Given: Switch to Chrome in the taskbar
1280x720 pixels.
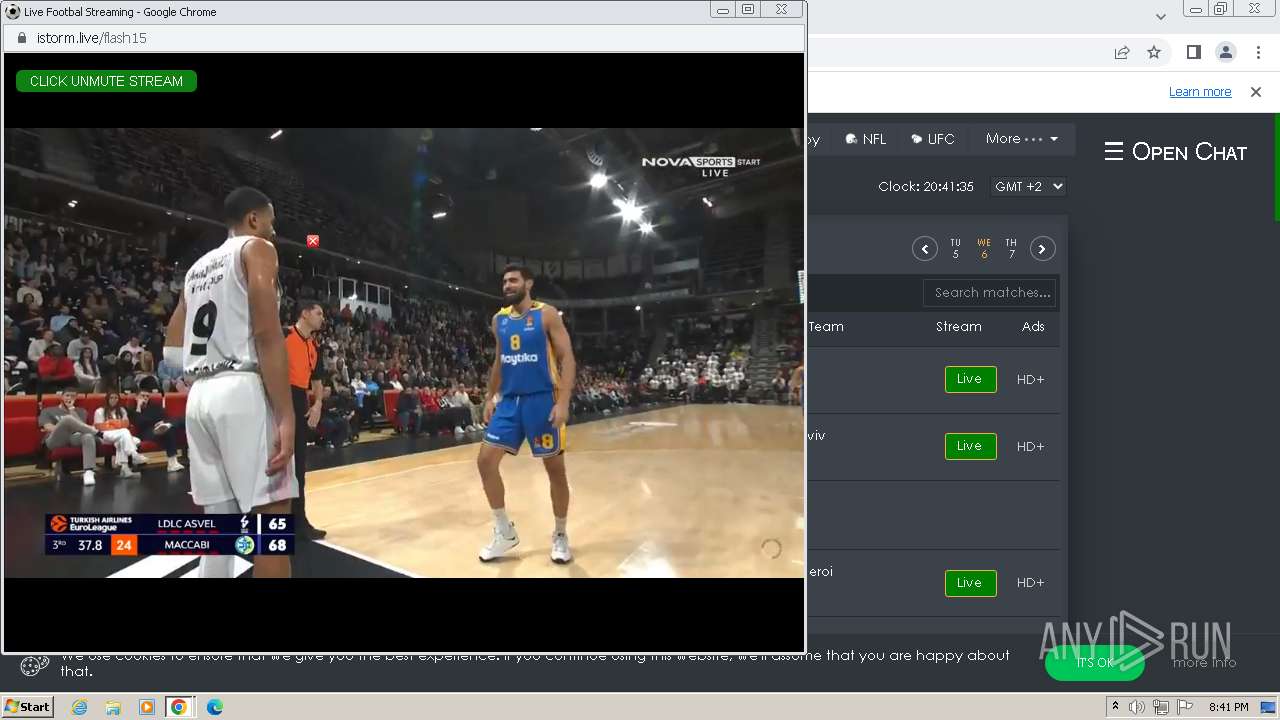Looking at the screenshot, I should point(179,707).
